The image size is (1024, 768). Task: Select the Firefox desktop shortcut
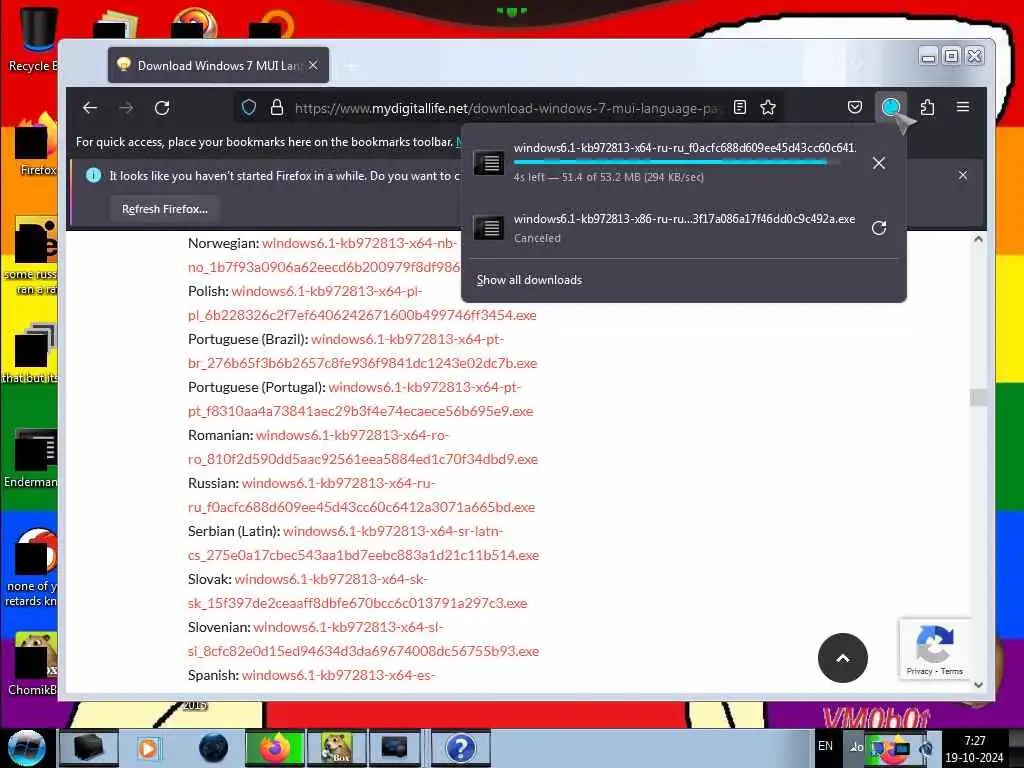(x=37, y=145)
